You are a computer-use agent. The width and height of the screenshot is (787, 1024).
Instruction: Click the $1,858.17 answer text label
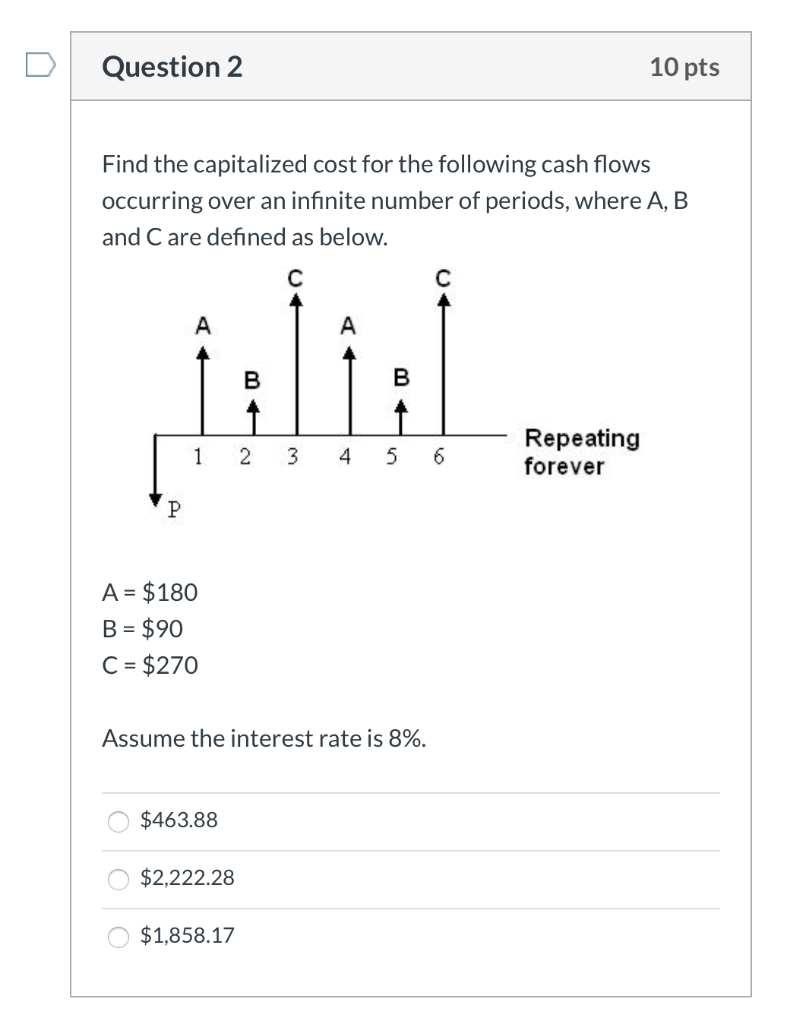coord(188,936)
